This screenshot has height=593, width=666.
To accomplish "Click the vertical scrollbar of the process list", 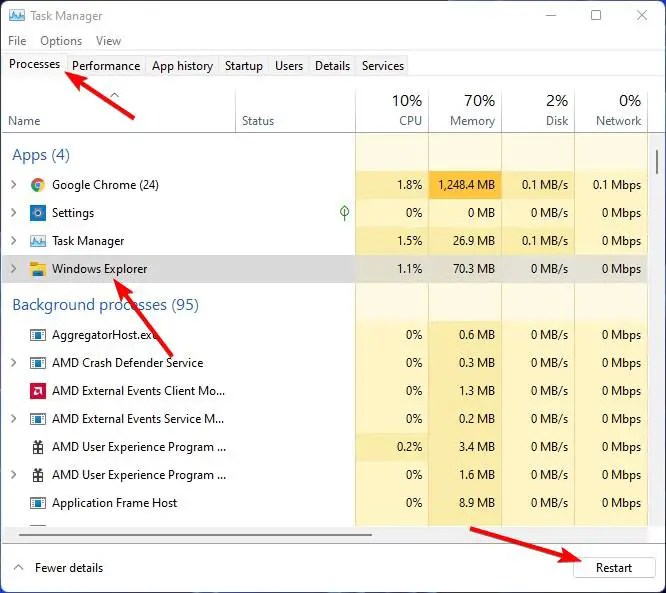I will (x=656, y=161).
